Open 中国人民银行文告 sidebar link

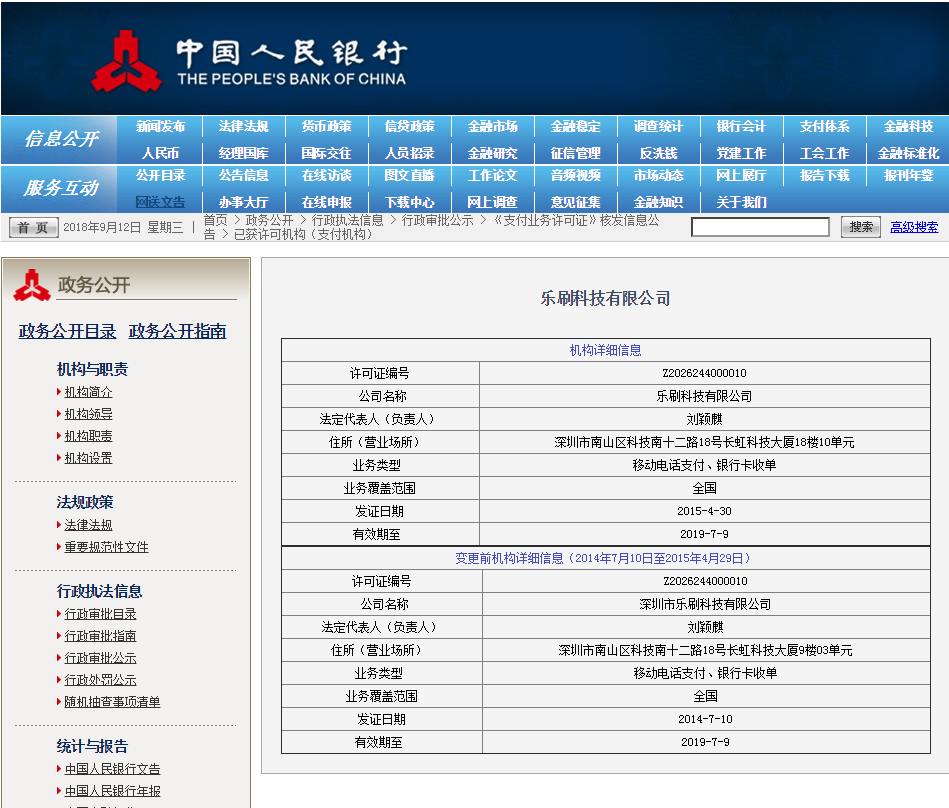tap(113, 769)
